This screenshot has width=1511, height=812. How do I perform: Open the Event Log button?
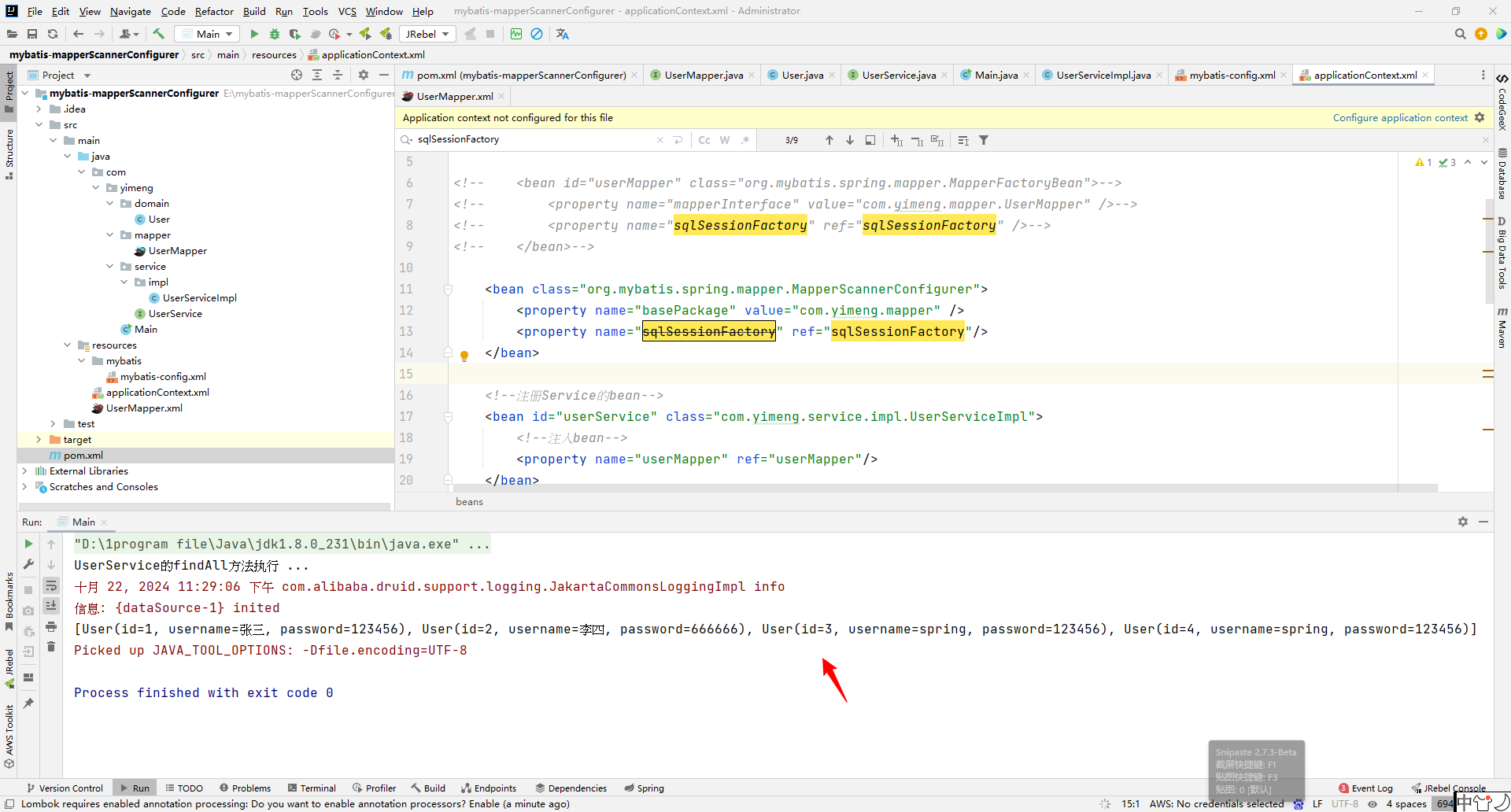click(1365, 788)
